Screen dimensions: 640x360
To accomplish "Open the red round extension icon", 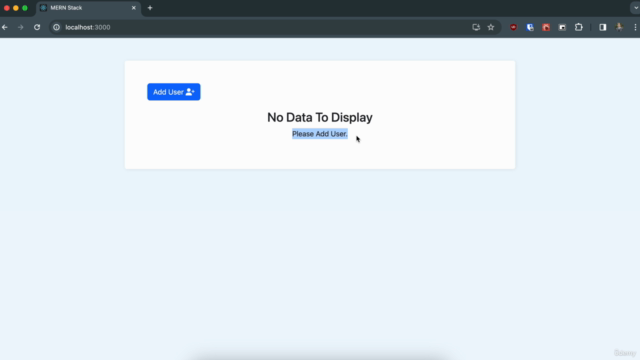I will click(513, 27).
